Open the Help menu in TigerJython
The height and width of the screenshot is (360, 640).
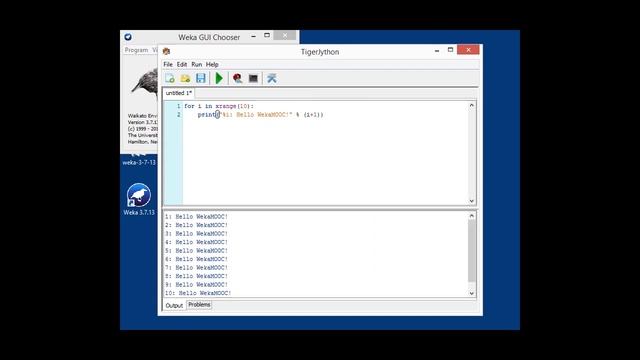(212, 64)
